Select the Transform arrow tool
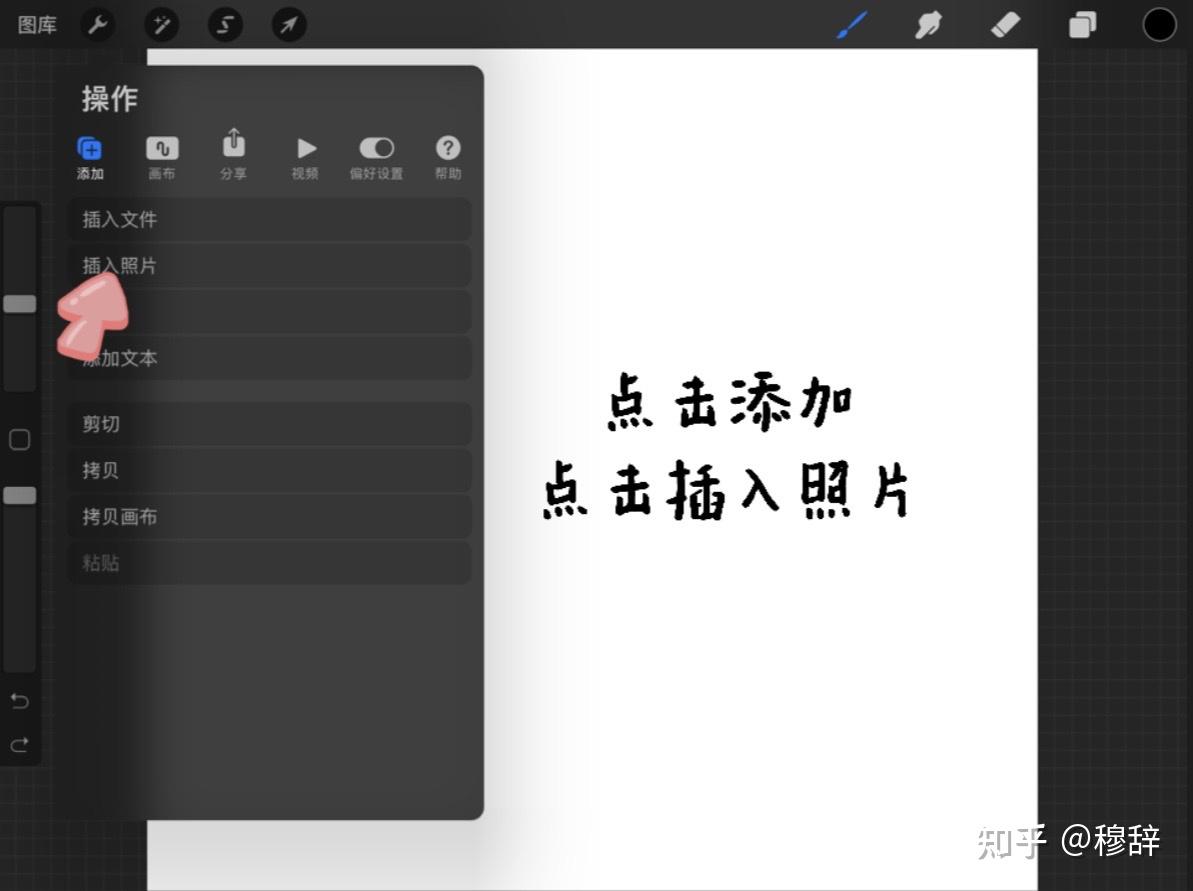The height and width of the screenshot is (891, 1193). click(x=288, y=25)
